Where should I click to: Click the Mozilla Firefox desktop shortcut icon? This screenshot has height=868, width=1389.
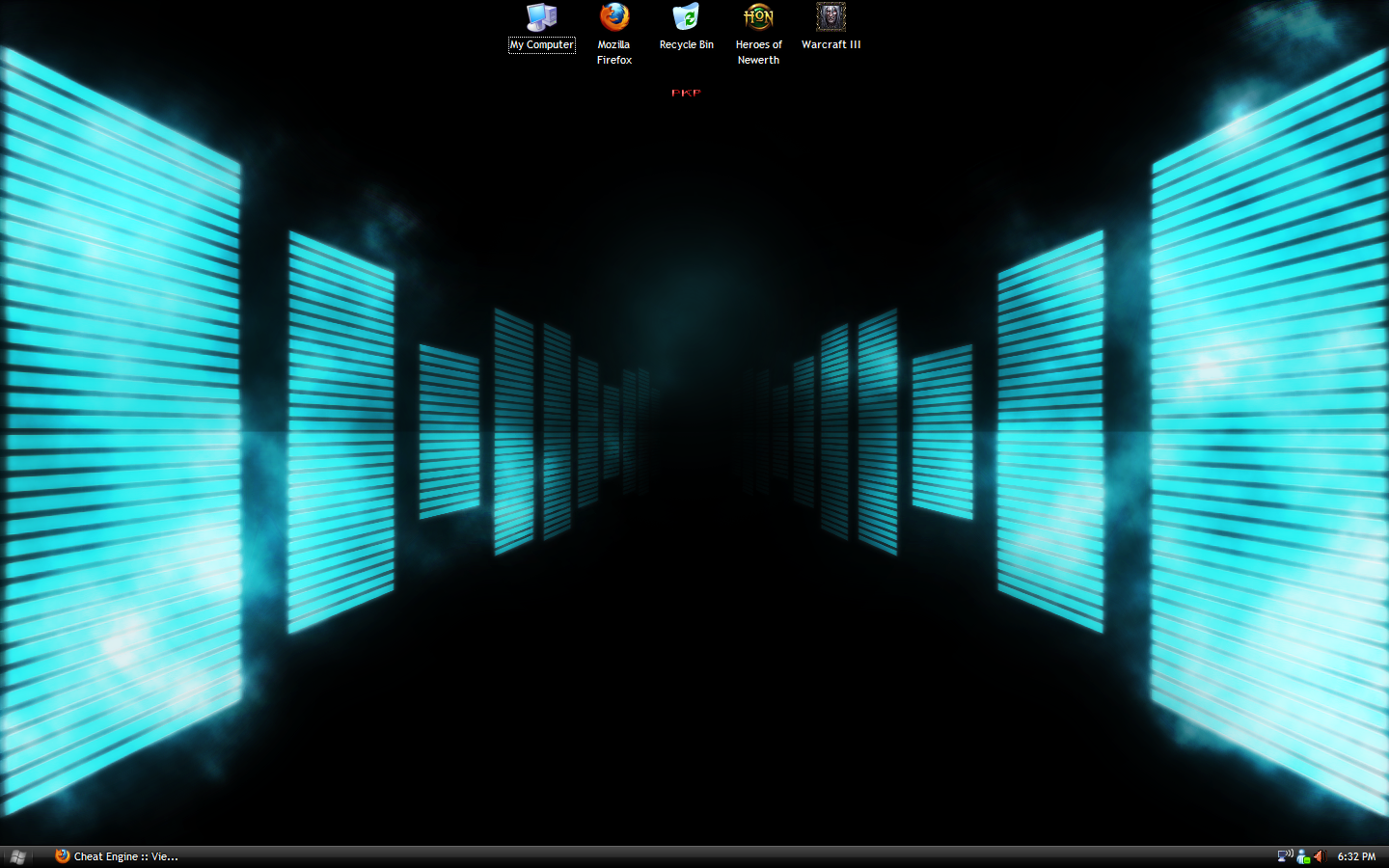[613, 17]
